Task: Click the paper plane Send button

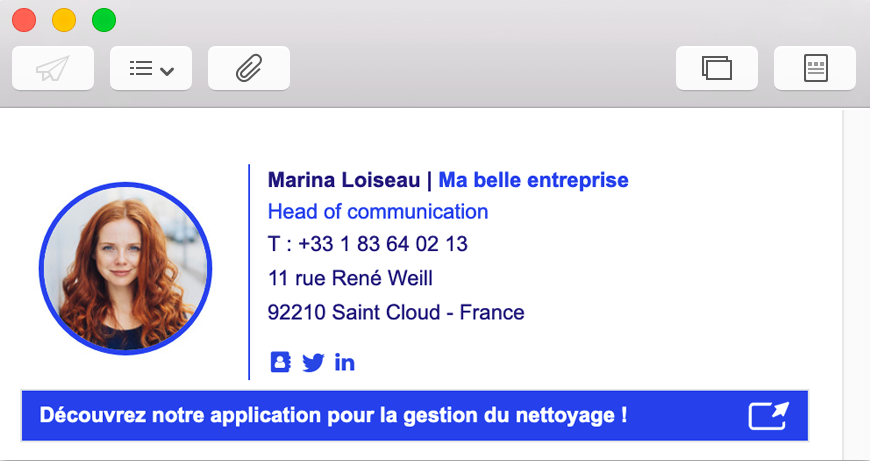Action: 53,68
